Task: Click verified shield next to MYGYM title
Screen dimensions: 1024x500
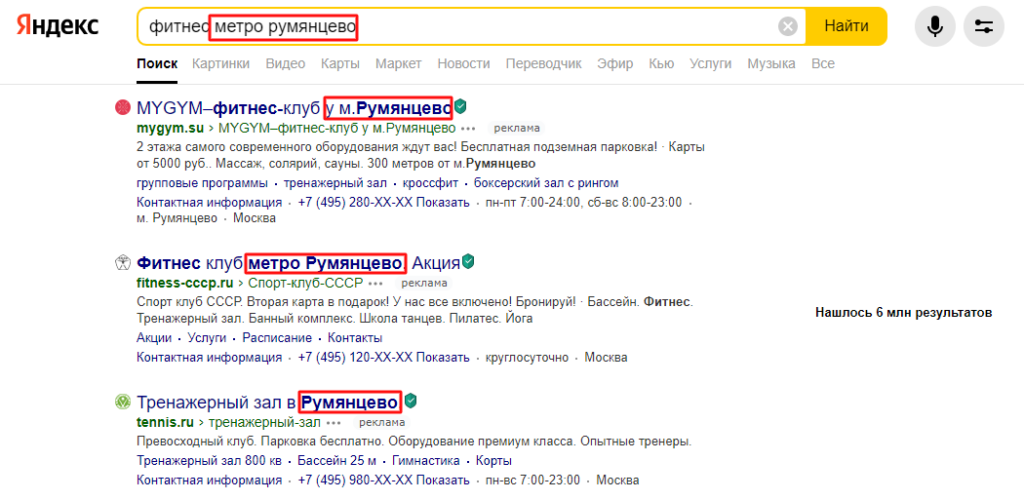Action: [x=460, y=106]
